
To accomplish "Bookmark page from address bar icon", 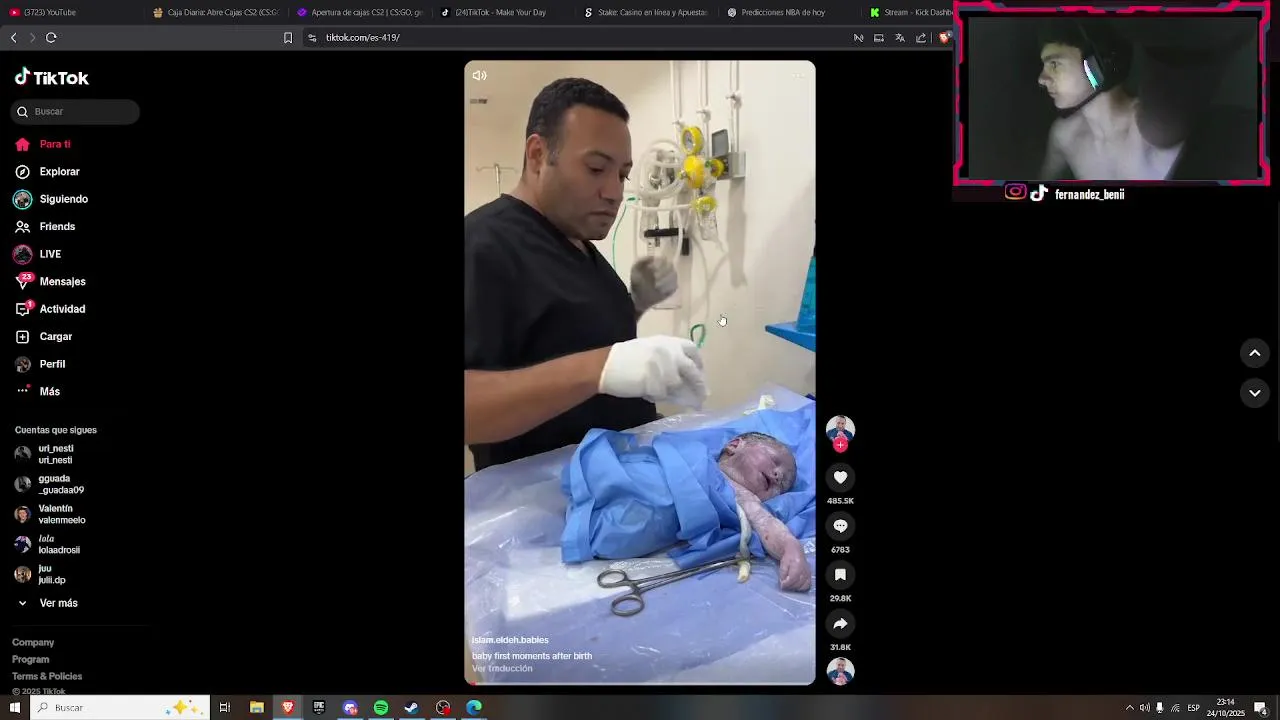I will 288,37.
